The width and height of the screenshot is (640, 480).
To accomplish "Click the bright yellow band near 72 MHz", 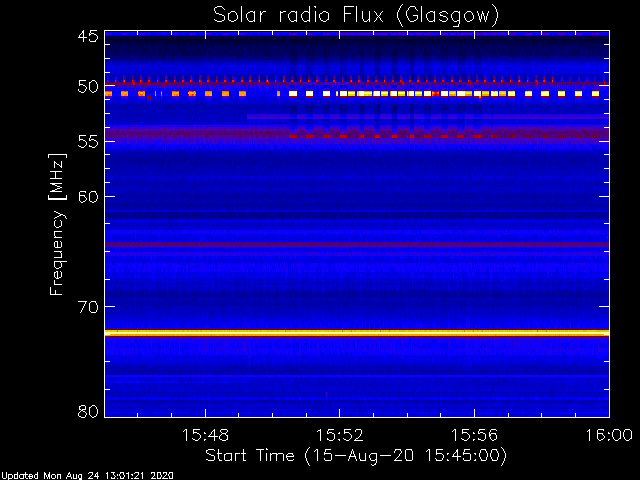I will [x=357, y=333].
